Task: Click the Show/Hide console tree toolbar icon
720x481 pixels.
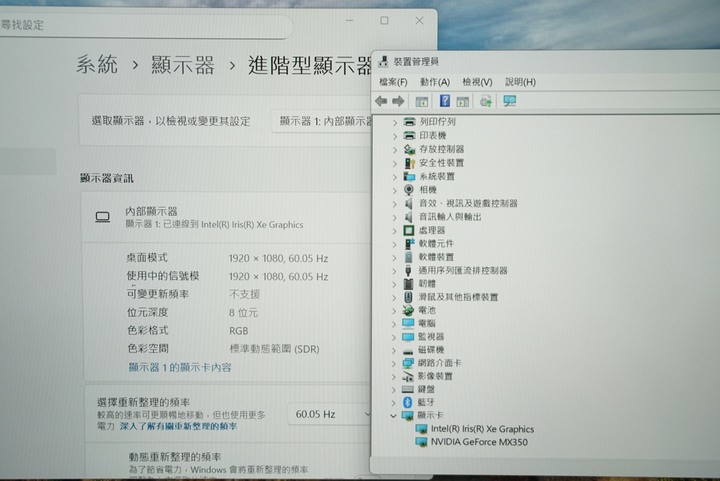Action: [x=421, y=101]
